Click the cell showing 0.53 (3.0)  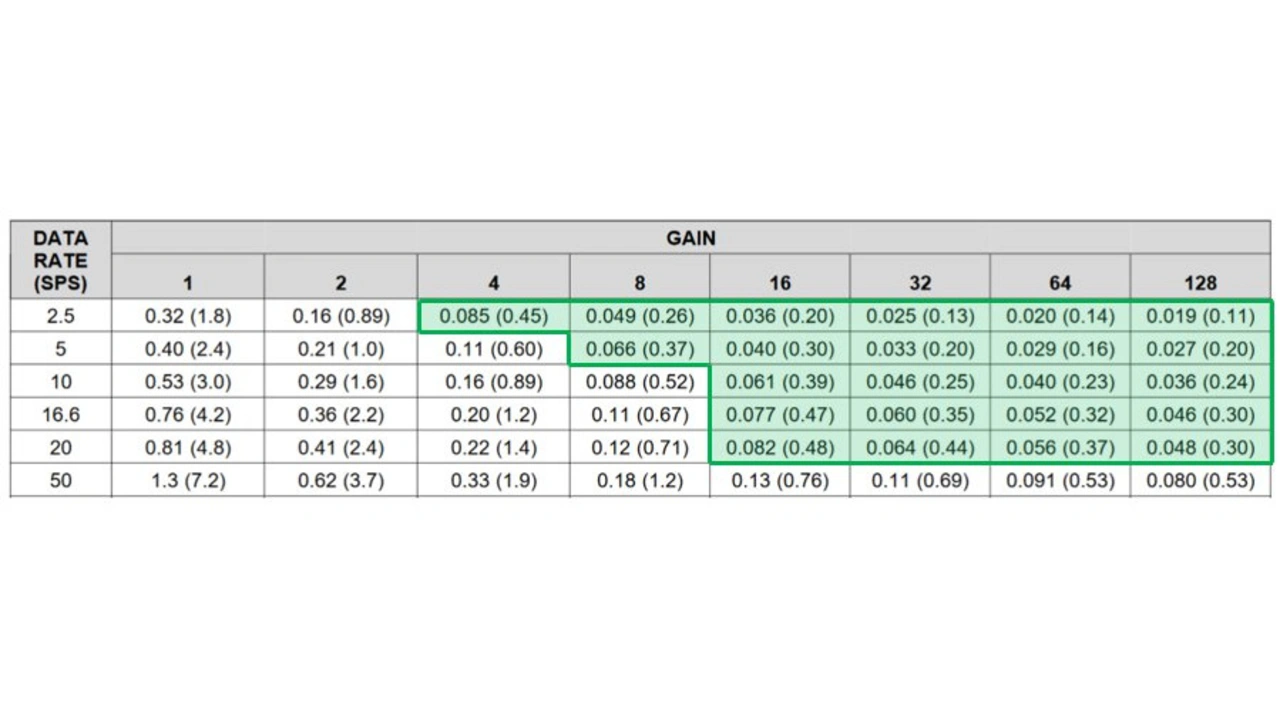point(188,382)
